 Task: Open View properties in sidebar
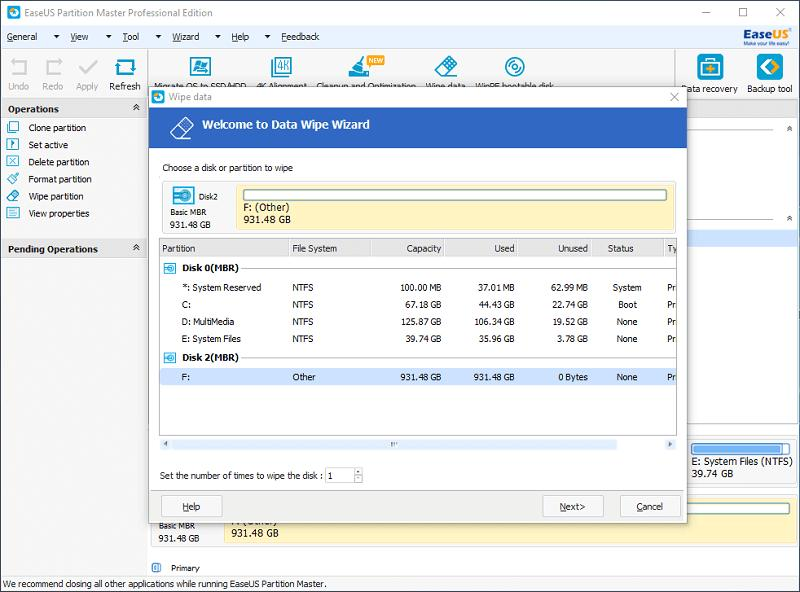point(59,213)
